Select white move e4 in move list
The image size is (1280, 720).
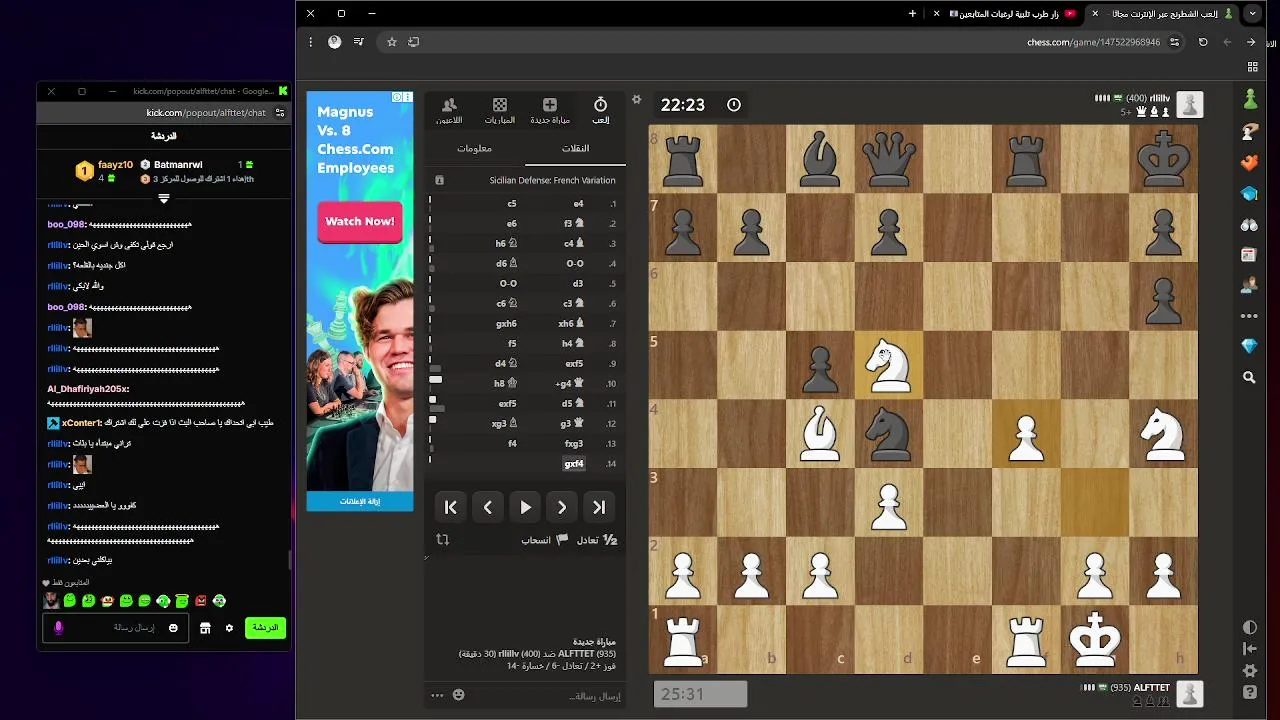(578, 204)
